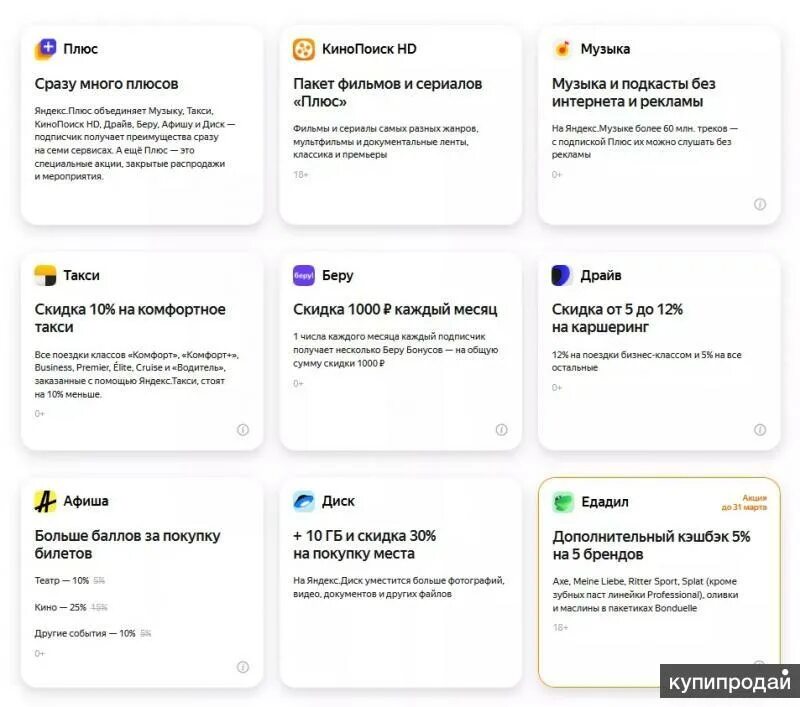Viewport: 800px width, 707px height.
Task: Click heading Скидка 1000 ₽ каждый месяц
Action: click(x=395, y=309)
